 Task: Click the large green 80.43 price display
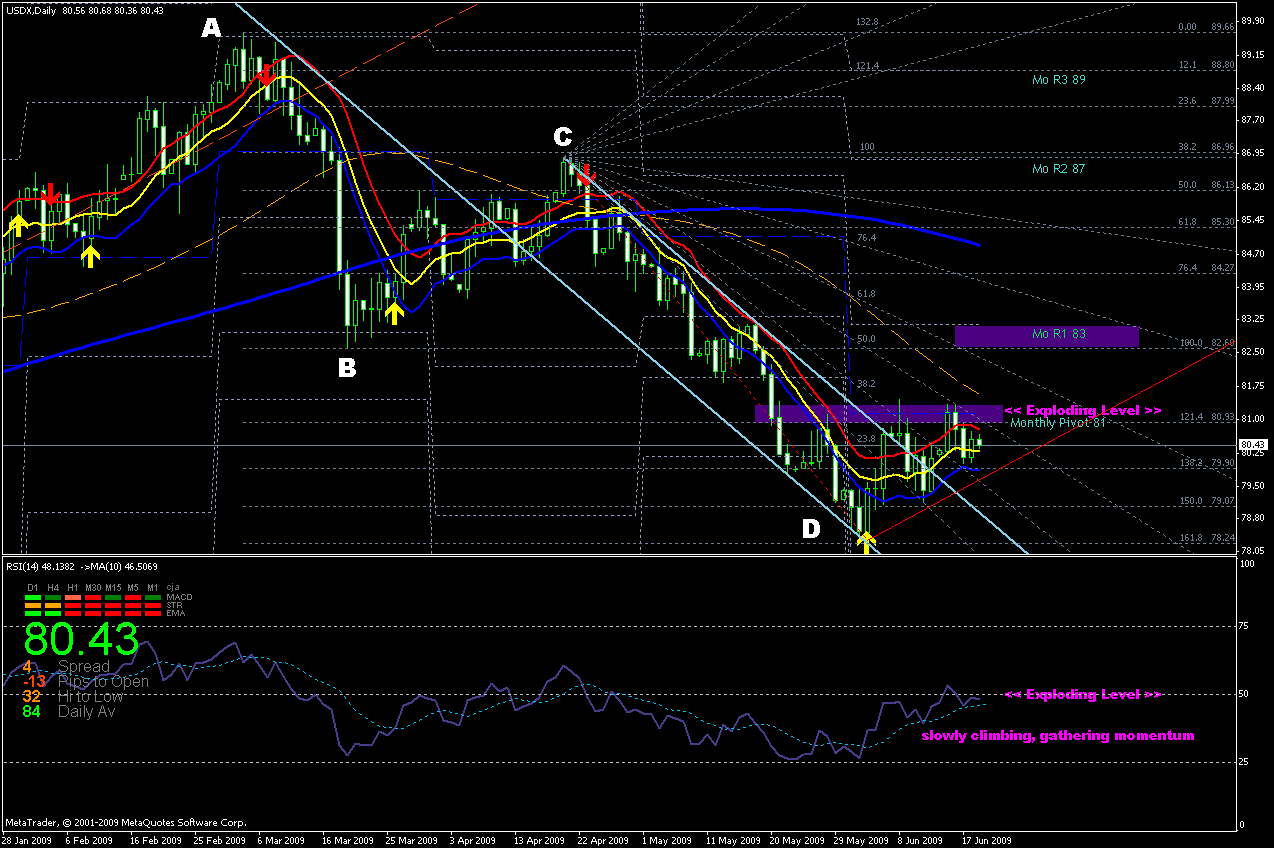click(x=81, y=639)
